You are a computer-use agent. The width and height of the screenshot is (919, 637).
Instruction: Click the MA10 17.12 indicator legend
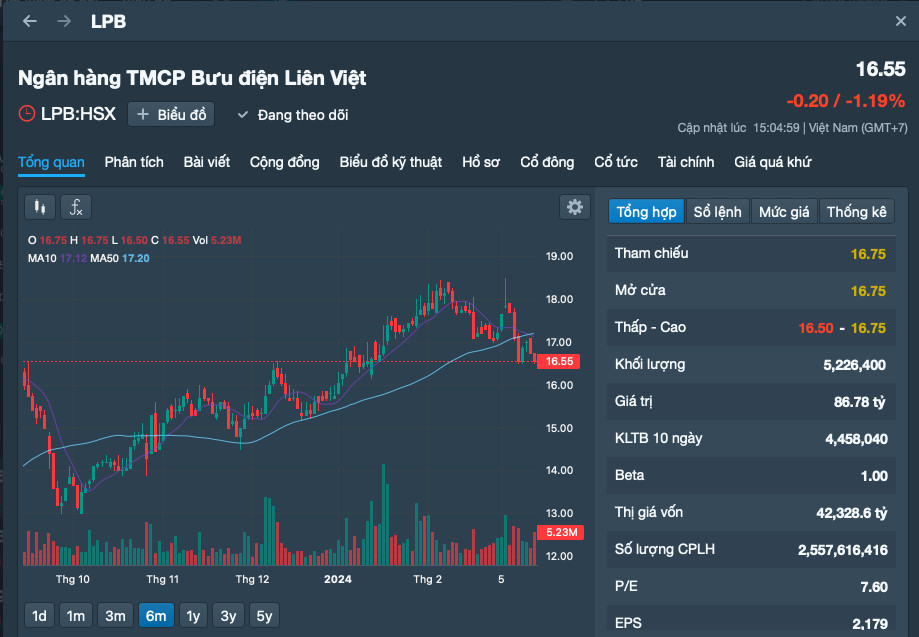[57, 258]
